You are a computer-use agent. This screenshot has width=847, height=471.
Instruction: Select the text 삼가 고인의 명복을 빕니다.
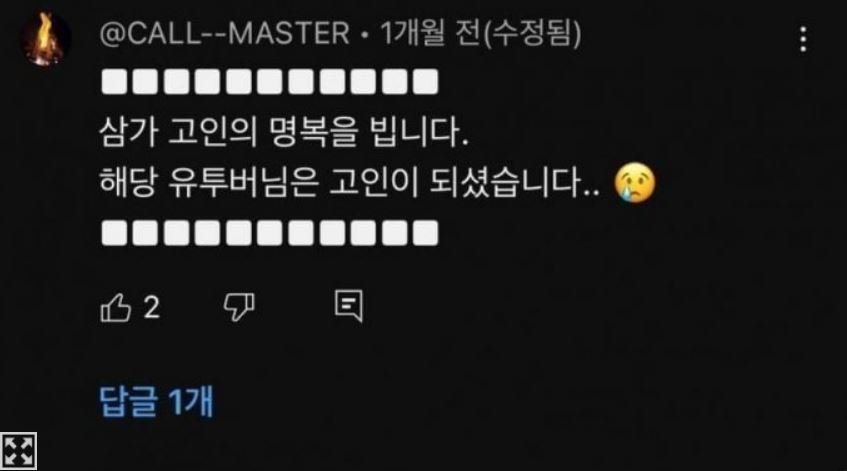(284, 131)
